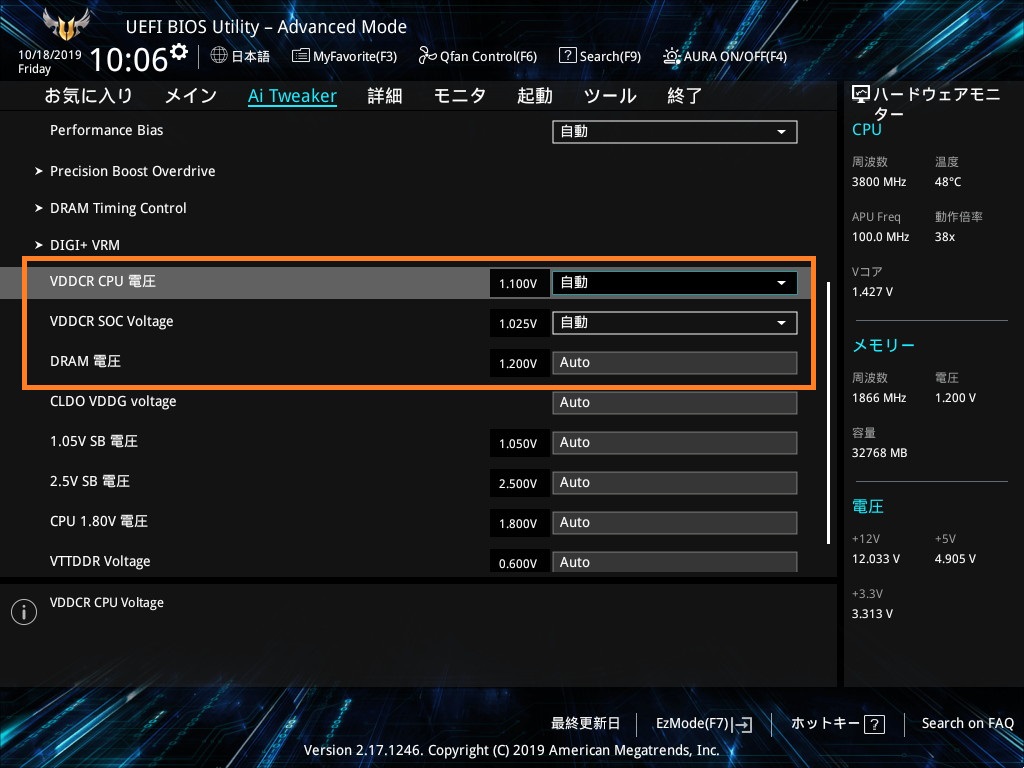
Task: Click the hardware monitor icon
Action: click(x=861, y=95)
